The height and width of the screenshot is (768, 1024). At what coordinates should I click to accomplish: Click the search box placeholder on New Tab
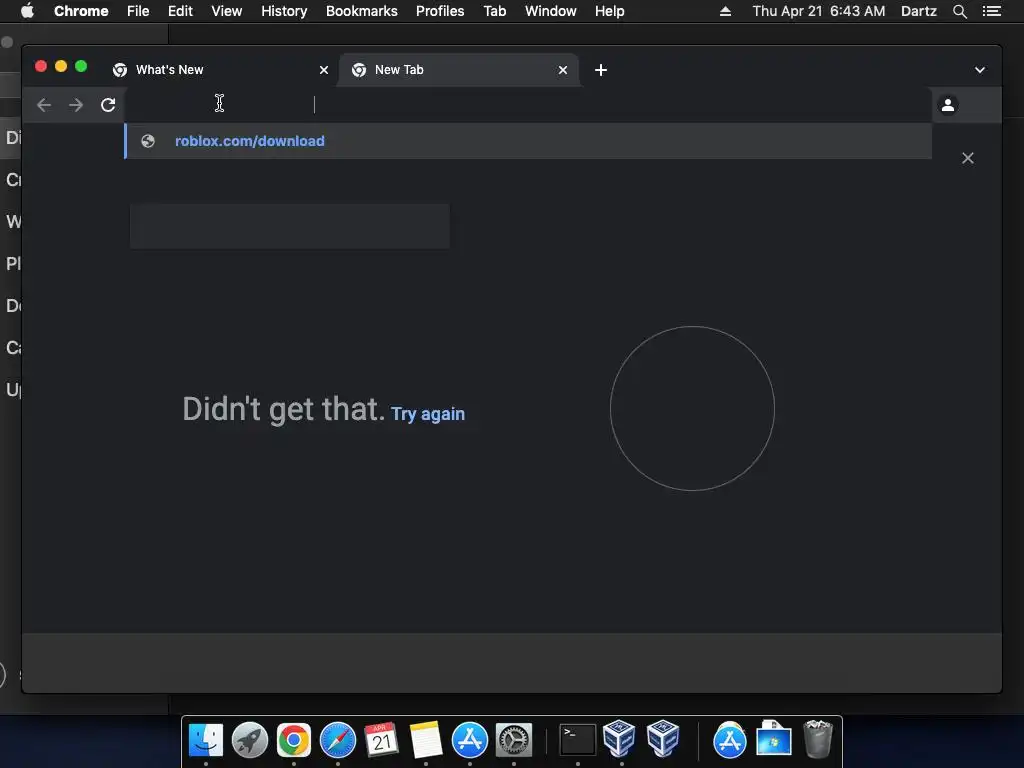click(290, 226)
